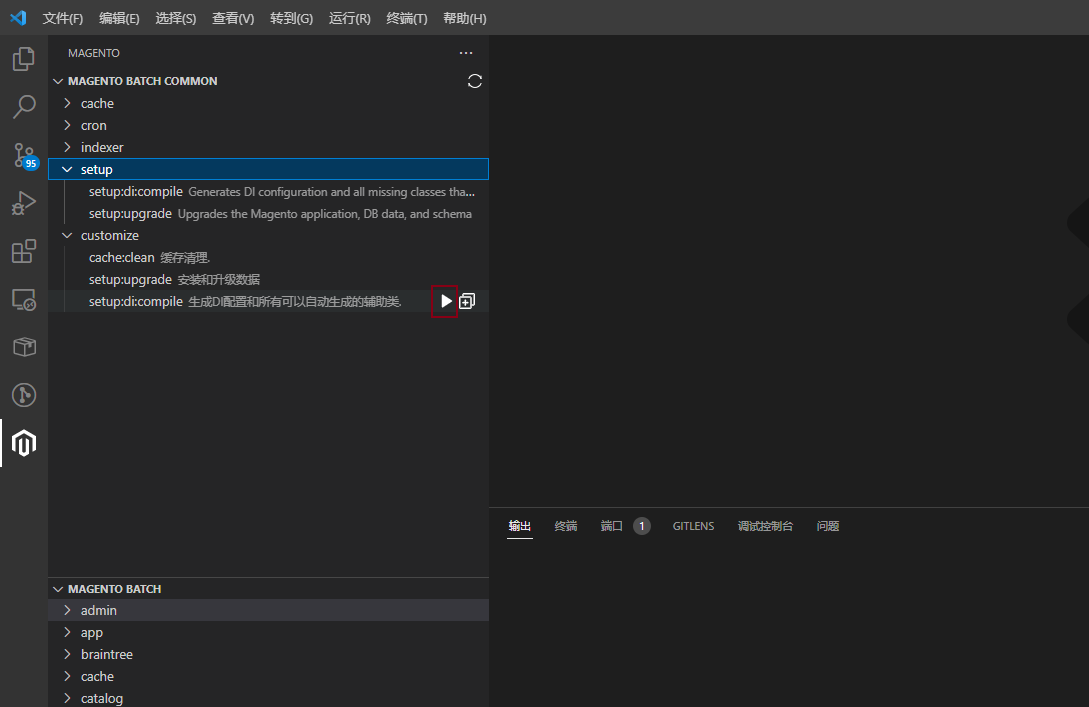Image resolution: width=1089 pixels, height=707 pixels.
Task: Switch to the 调试控制台 panel tab
Action: click(765, 526)
